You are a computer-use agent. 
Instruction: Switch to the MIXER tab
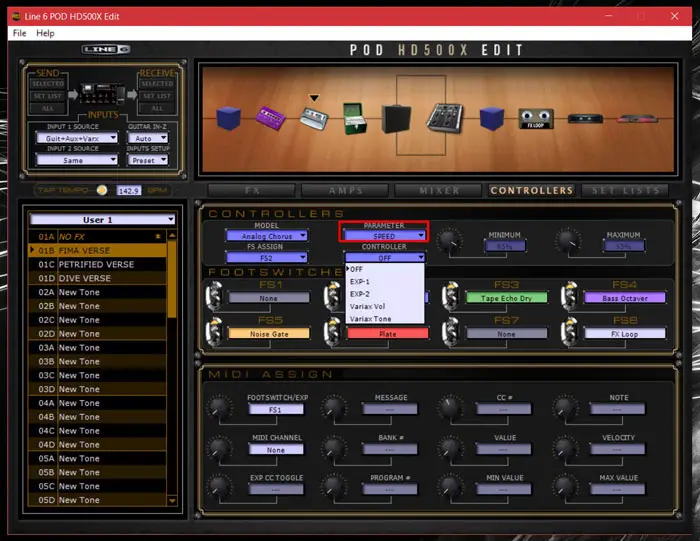click(438, 191)
